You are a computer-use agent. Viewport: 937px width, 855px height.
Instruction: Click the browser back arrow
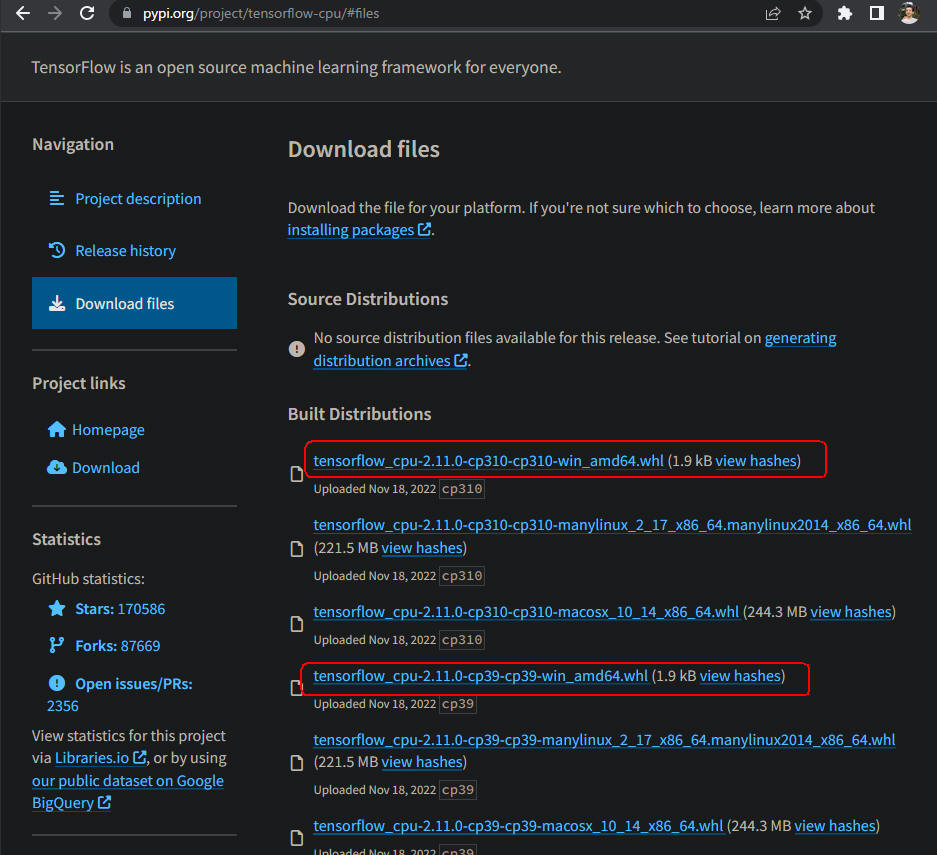click(x=23, y=13)
